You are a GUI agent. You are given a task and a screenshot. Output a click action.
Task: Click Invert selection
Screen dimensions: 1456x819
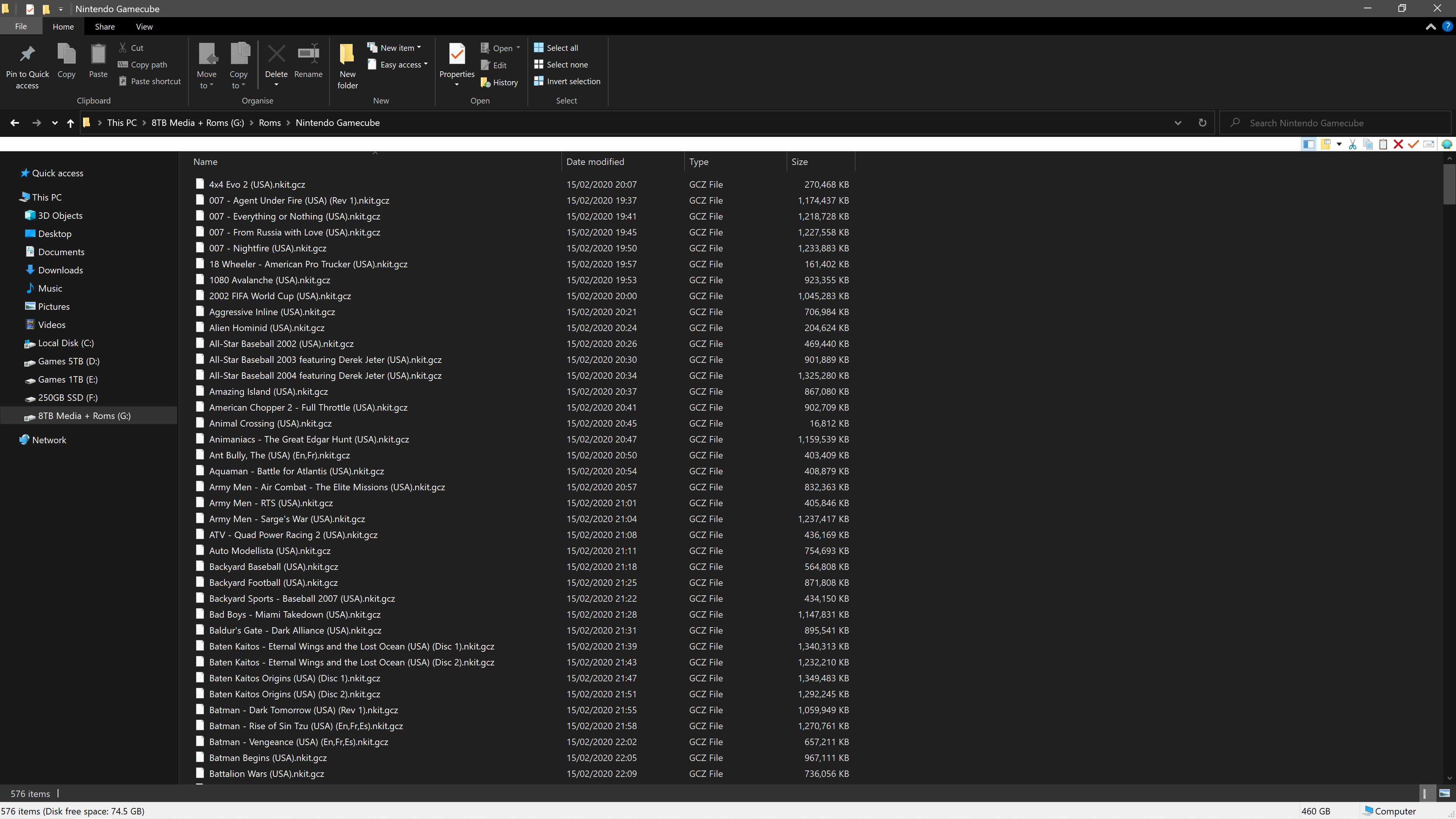567,82
